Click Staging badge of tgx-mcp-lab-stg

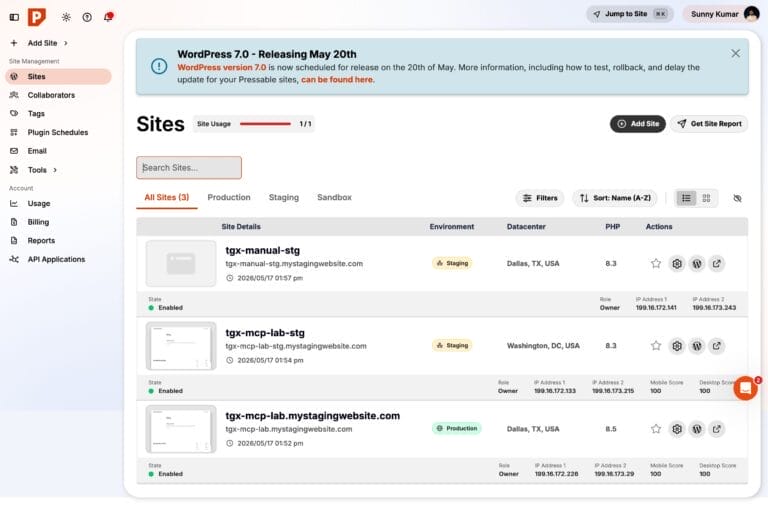452,345
